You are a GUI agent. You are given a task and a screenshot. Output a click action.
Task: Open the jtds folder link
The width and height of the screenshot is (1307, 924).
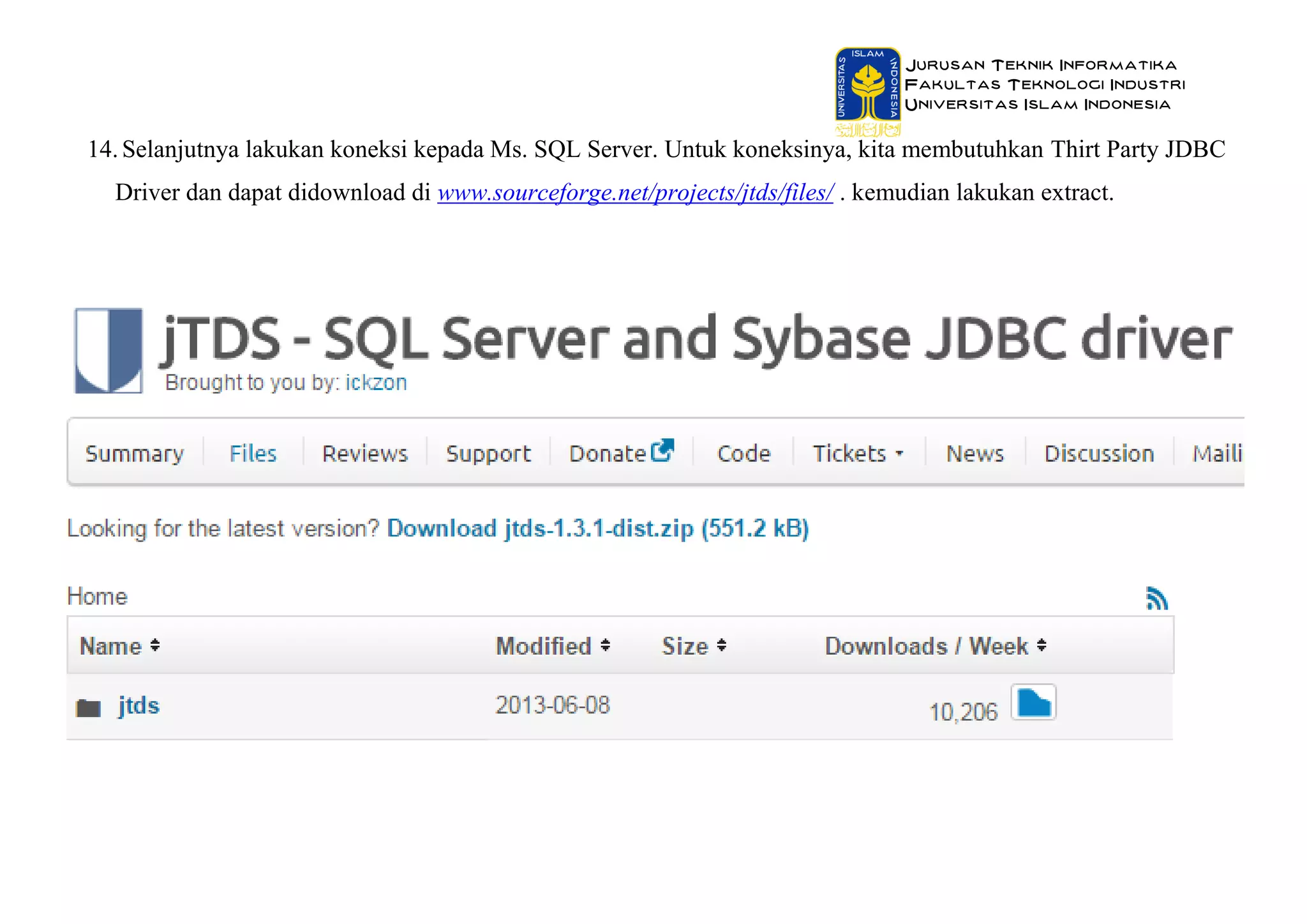[x=138, y=706]
